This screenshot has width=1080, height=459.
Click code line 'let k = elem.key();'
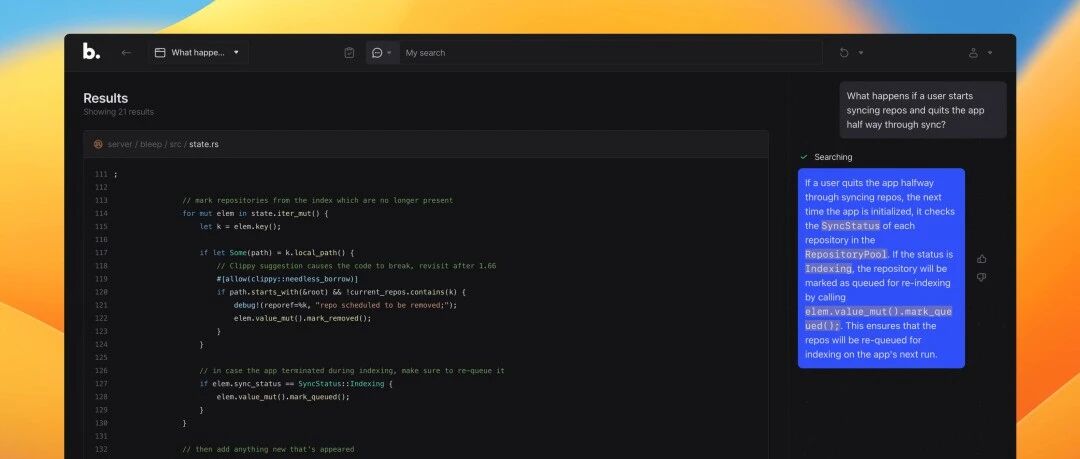(x=240, y=227)
